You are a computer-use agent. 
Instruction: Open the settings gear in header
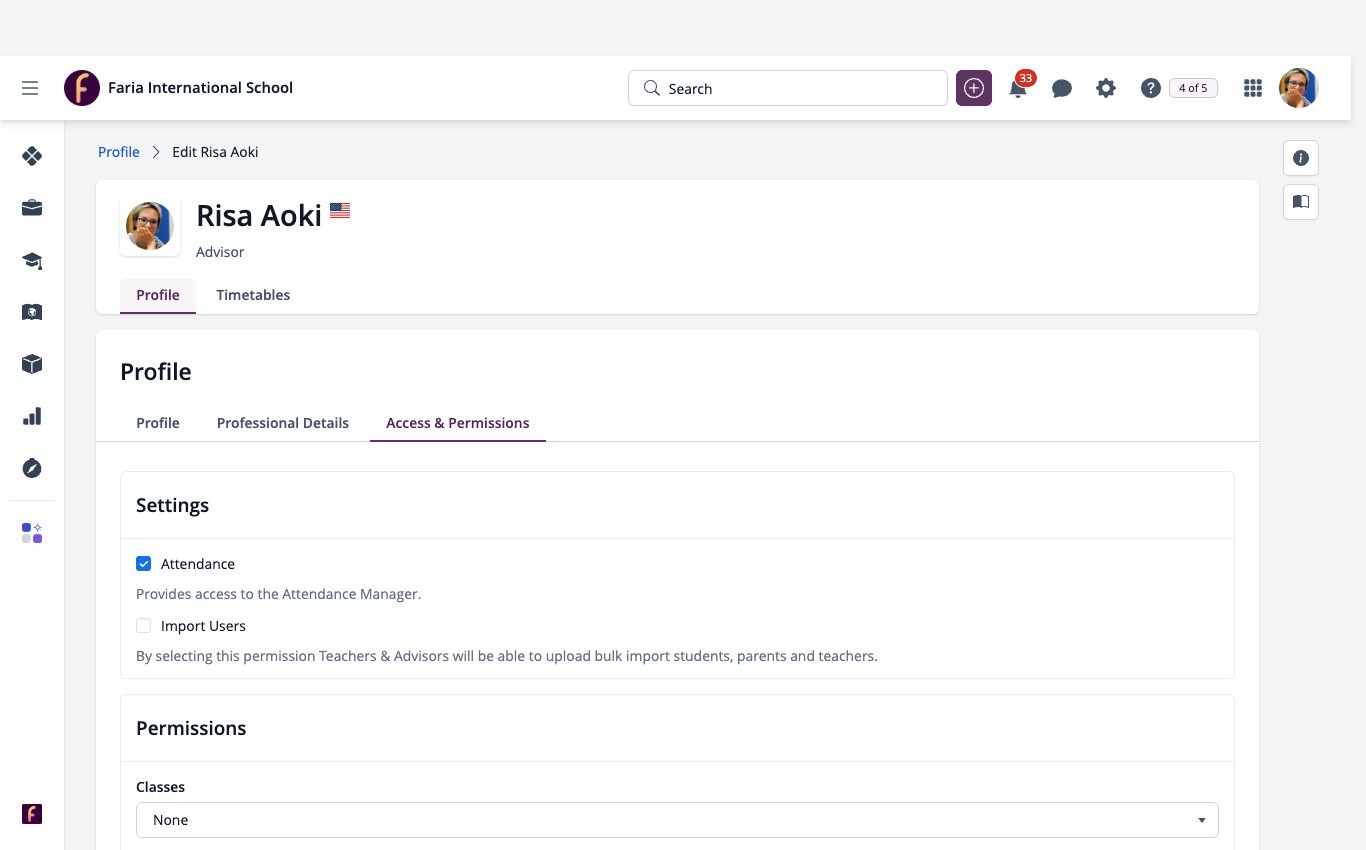[x=1106, y=88]
